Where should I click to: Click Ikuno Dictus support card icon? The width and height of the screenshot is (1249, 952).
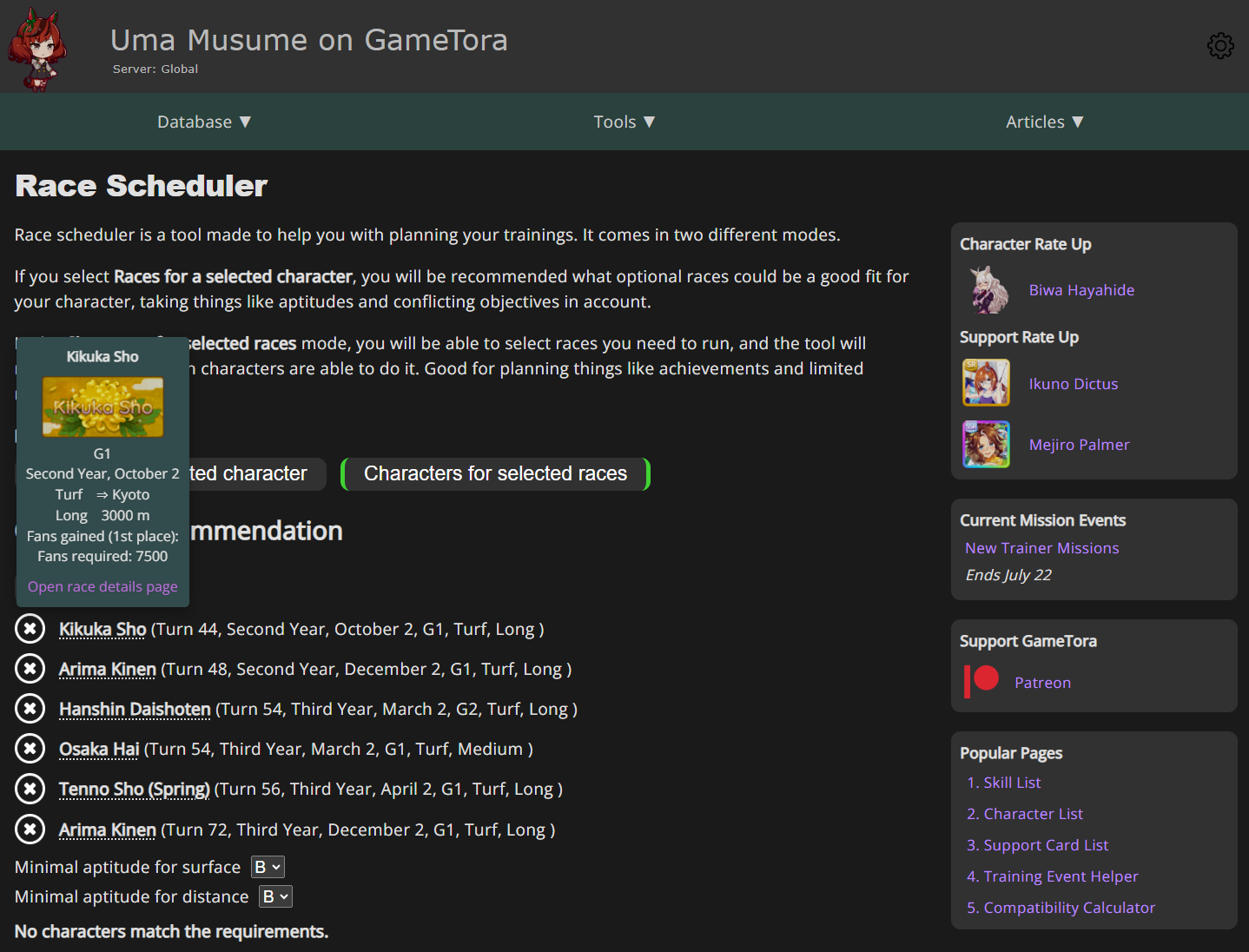coord(987,382)
